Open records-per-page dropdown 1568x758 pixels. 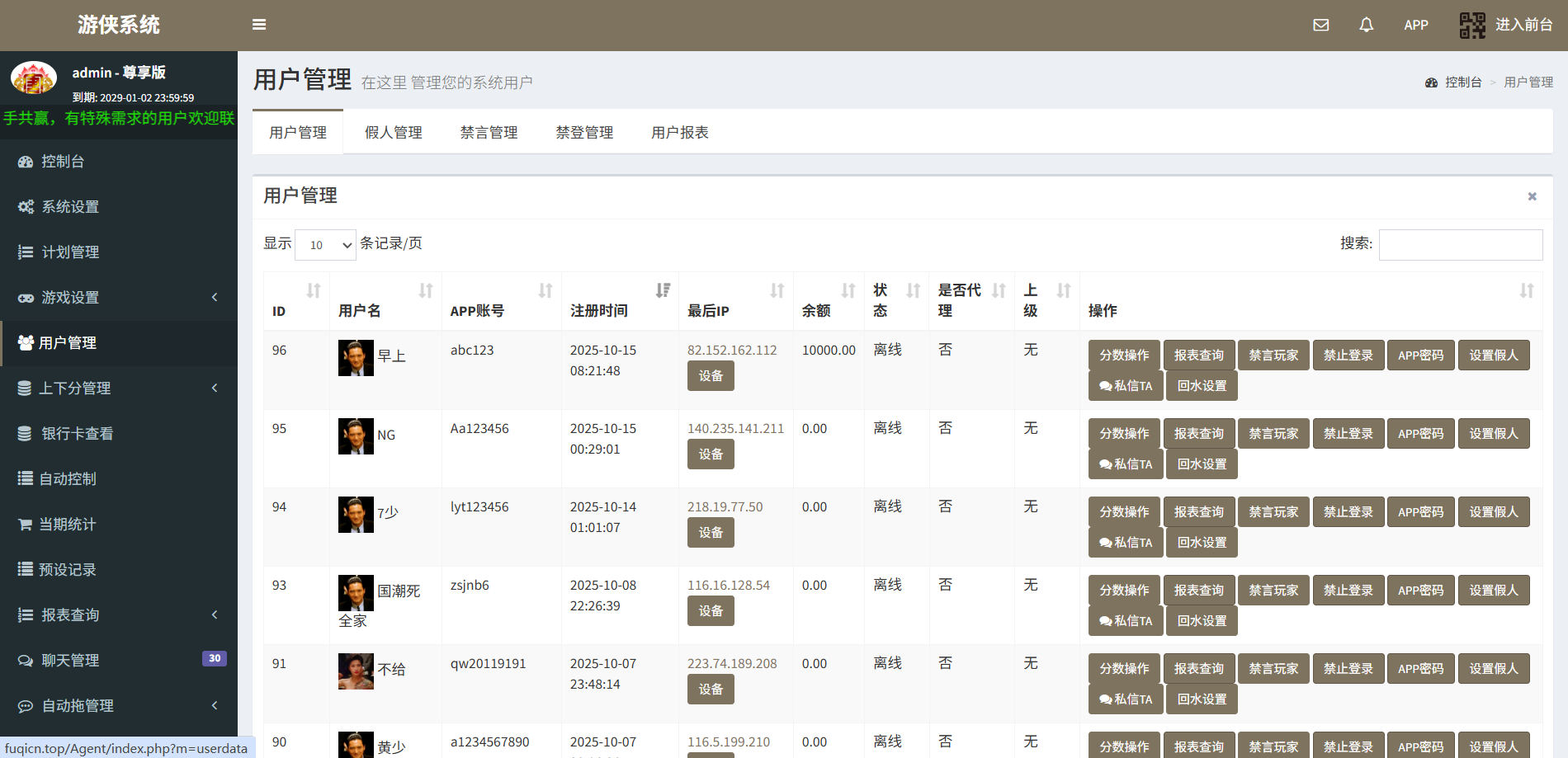point(325,245)
